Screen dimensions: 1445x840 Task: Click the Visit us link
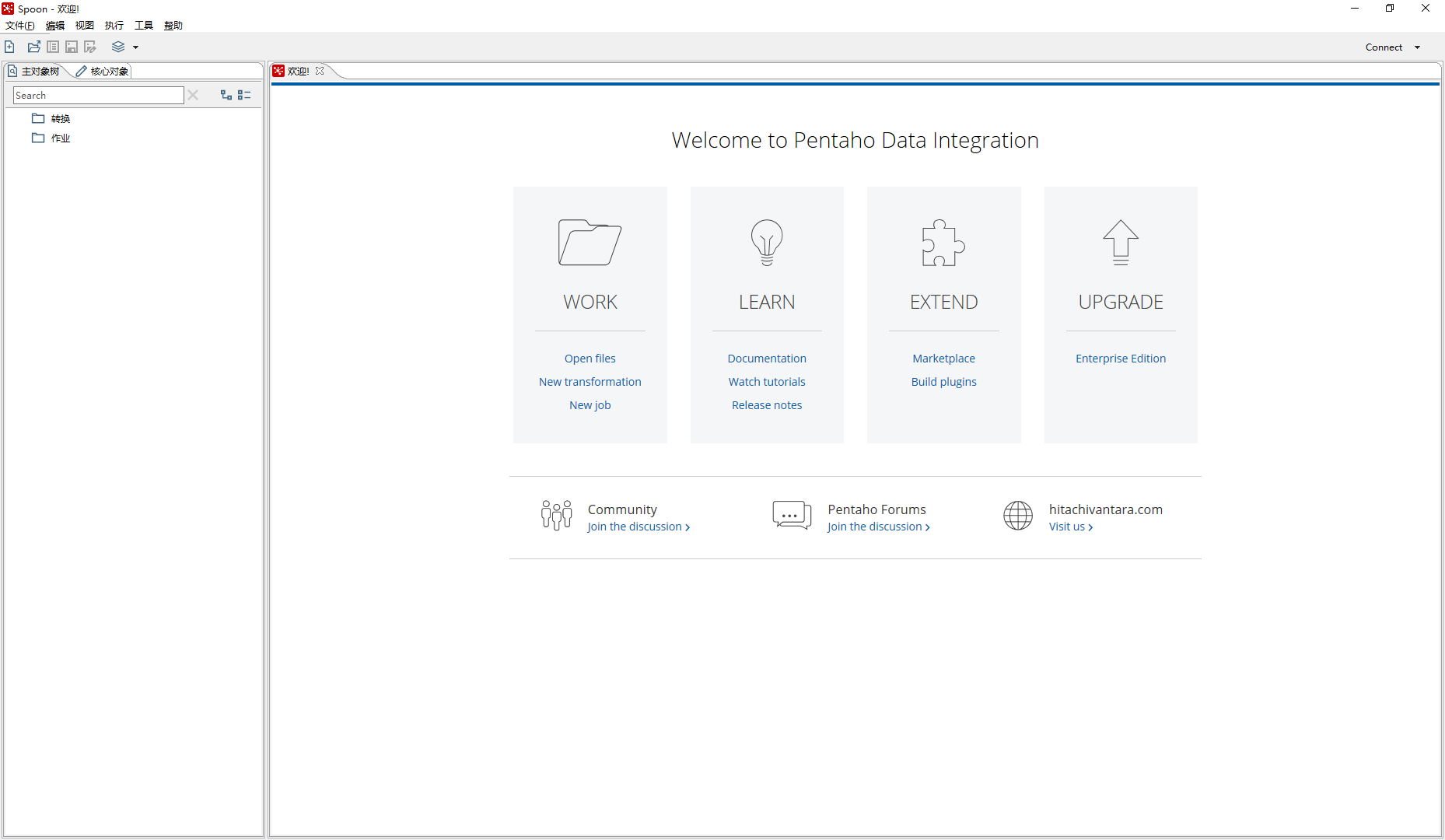click(x=1071, y=527)
